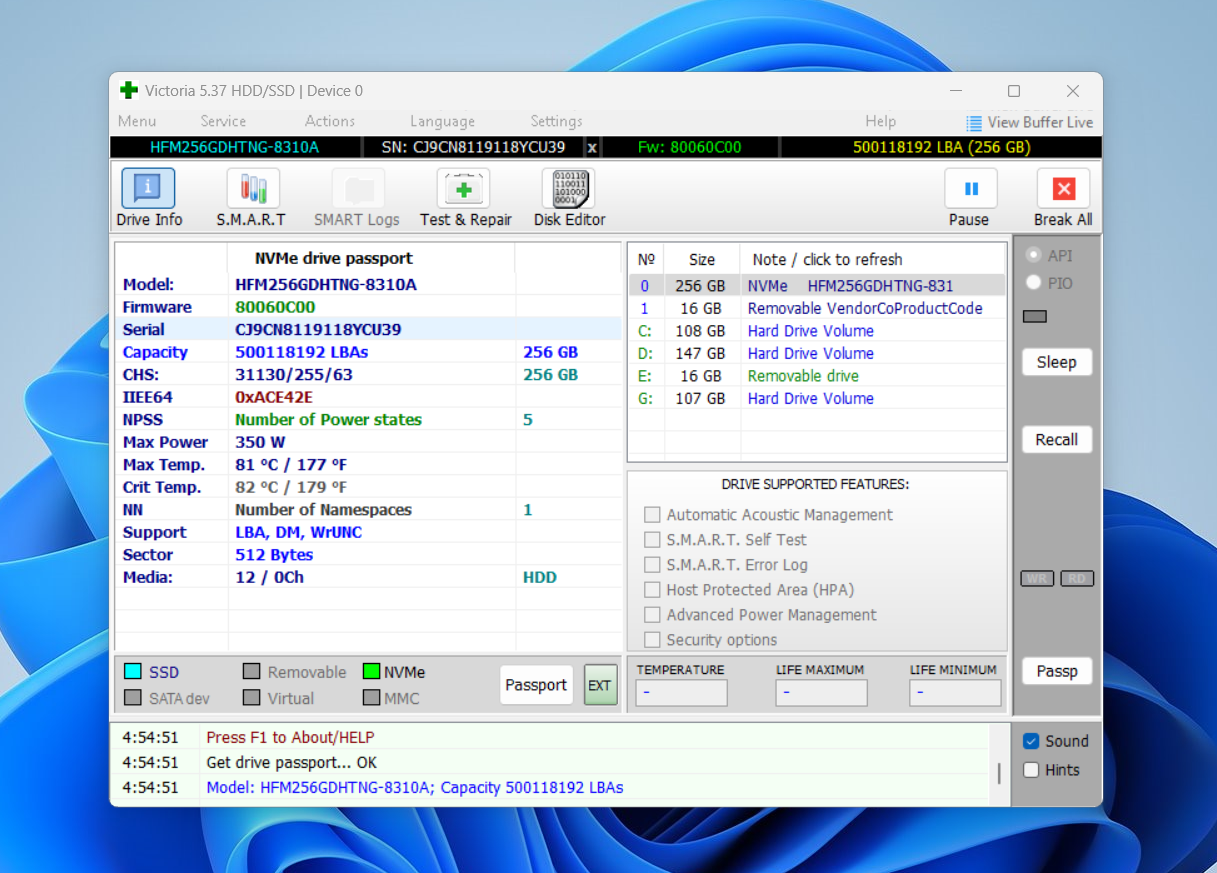
Task: Click the Passport button
Action: pos(536,685)
